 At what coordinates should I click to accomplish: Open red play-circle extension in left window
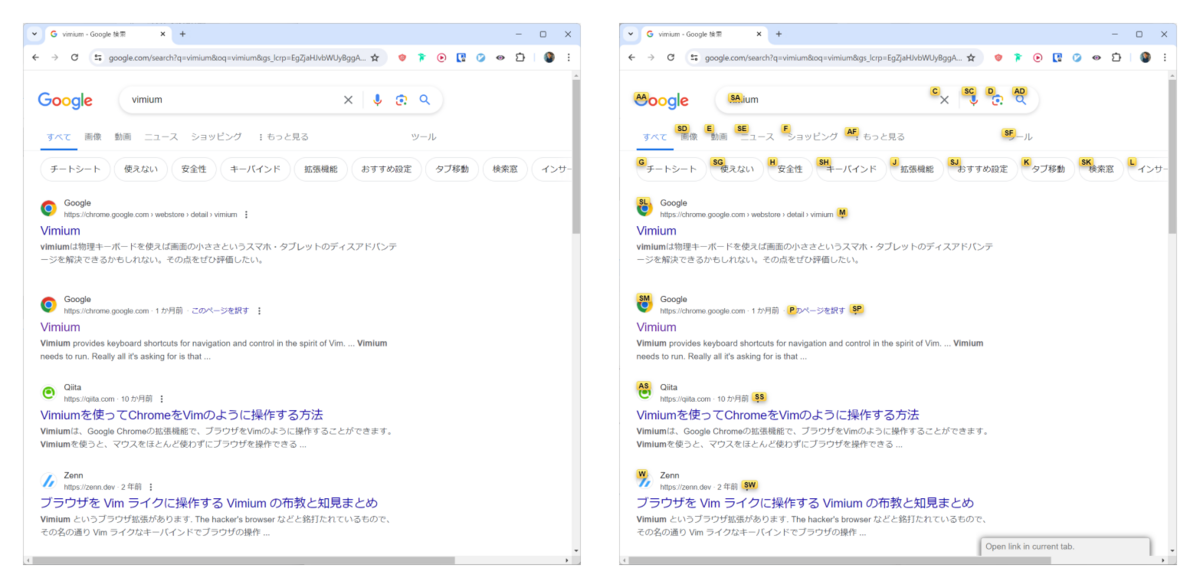(x=442, y=58)
